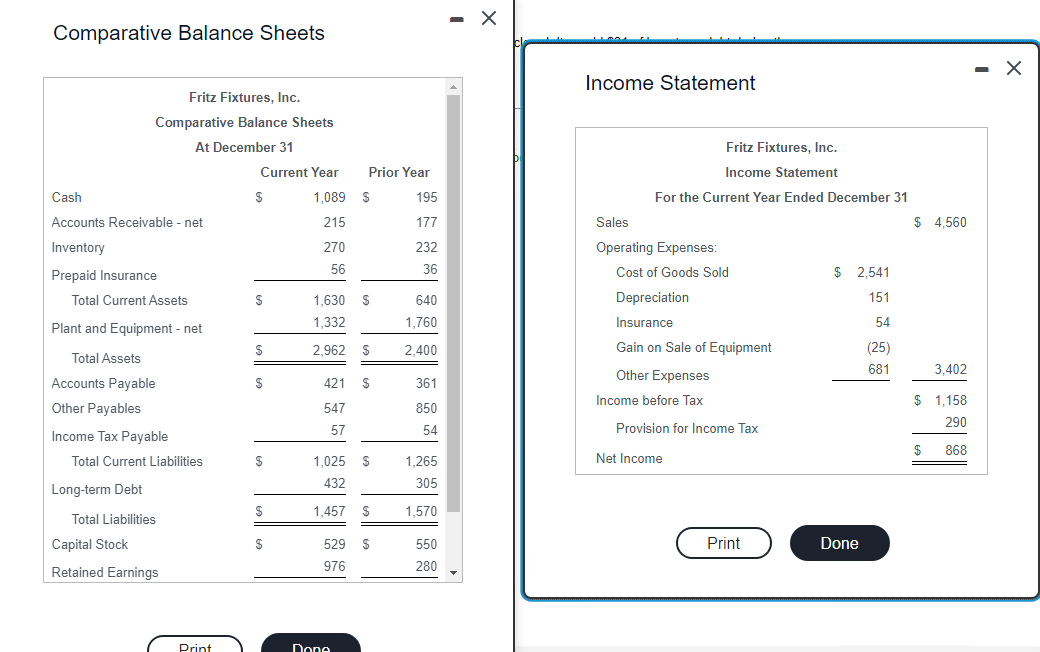Click the scrollbar up arrow on balance sheet

click(x=455, y=85)
